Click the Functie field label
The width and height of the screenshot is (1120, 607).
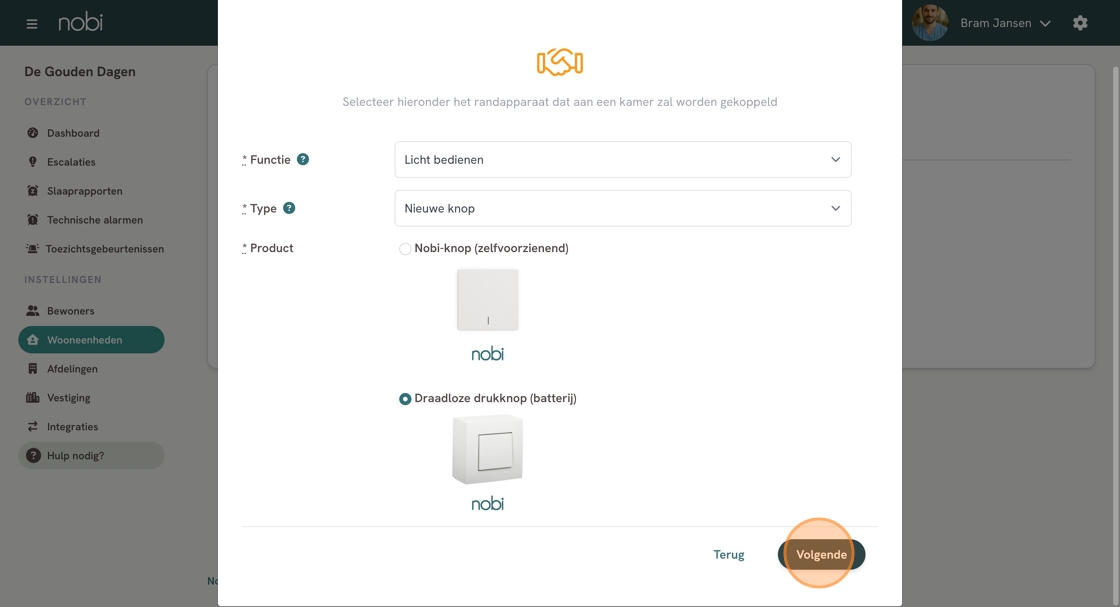point(269,159)
